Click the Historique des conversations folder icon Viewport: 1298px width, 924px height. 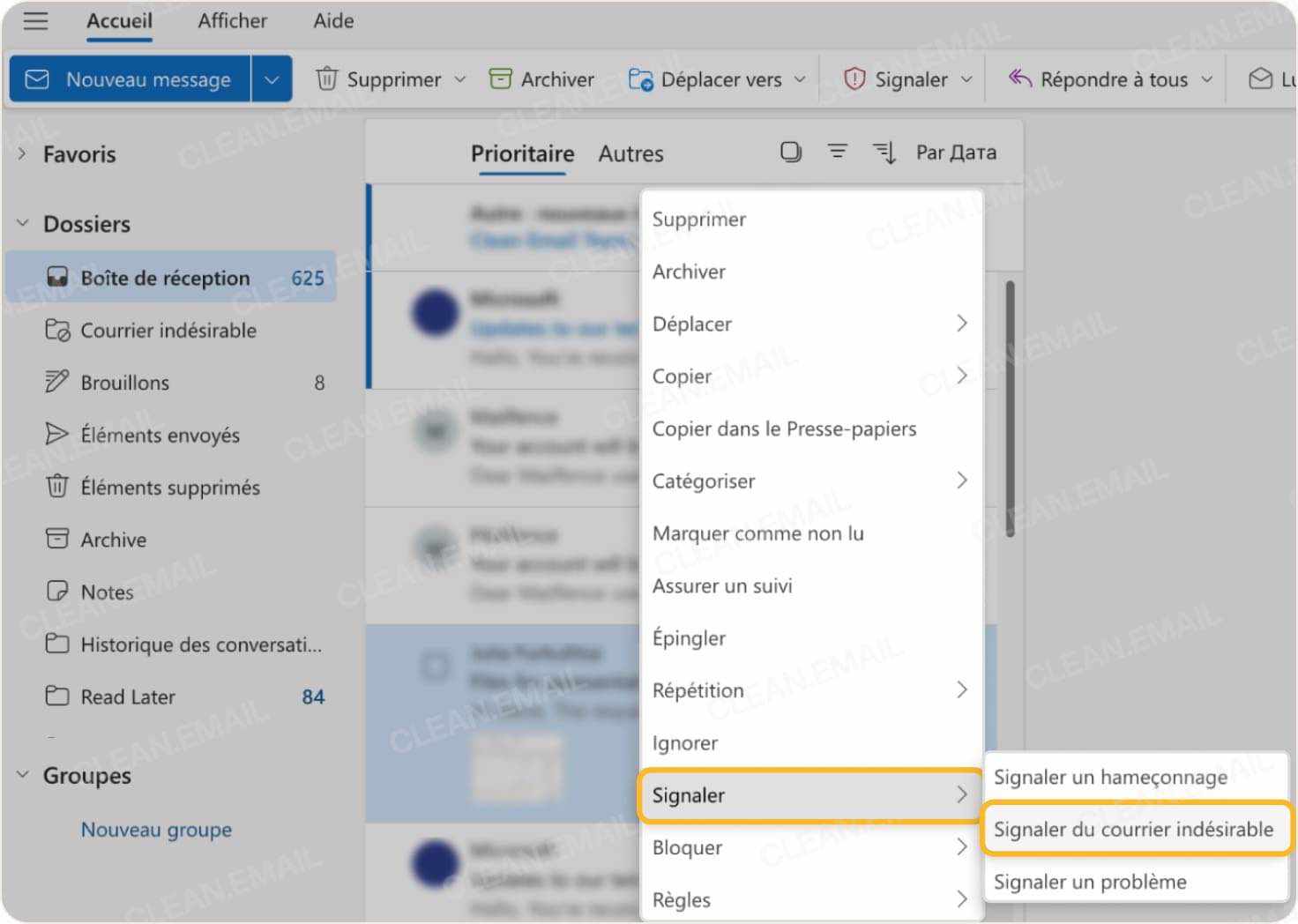[56, 644]
